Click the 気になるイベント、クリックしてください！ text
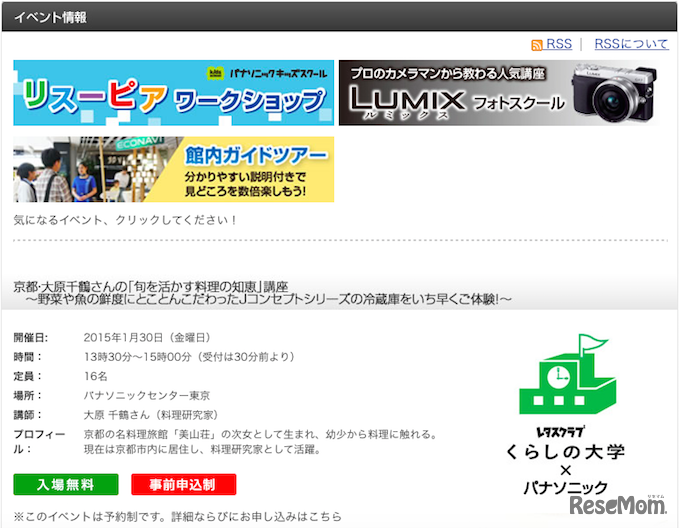 [x=125, y=220]
